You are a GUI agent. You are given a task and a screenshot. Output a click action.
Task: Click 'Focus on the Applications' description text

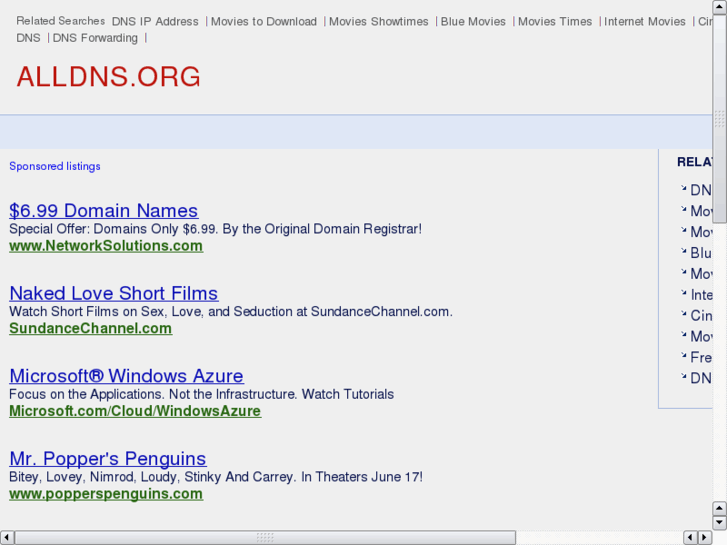tap(202, 394)
